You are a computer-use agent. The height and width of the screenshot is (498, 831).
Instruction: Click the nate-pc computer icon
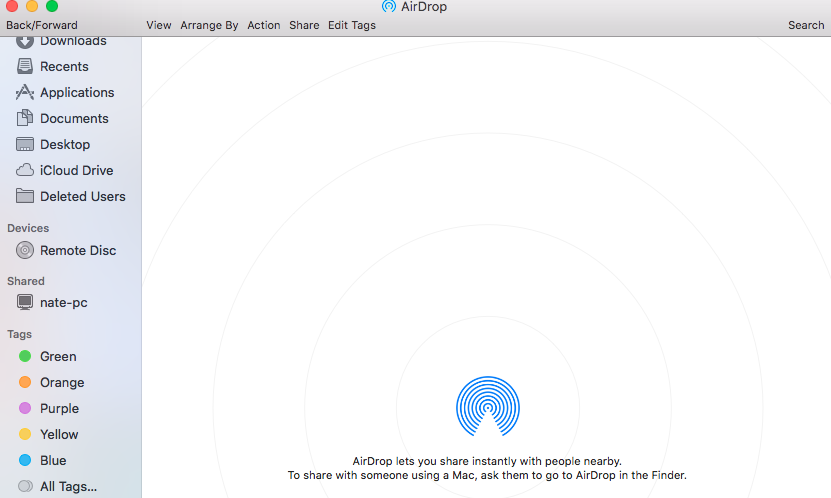pos(24,302)
